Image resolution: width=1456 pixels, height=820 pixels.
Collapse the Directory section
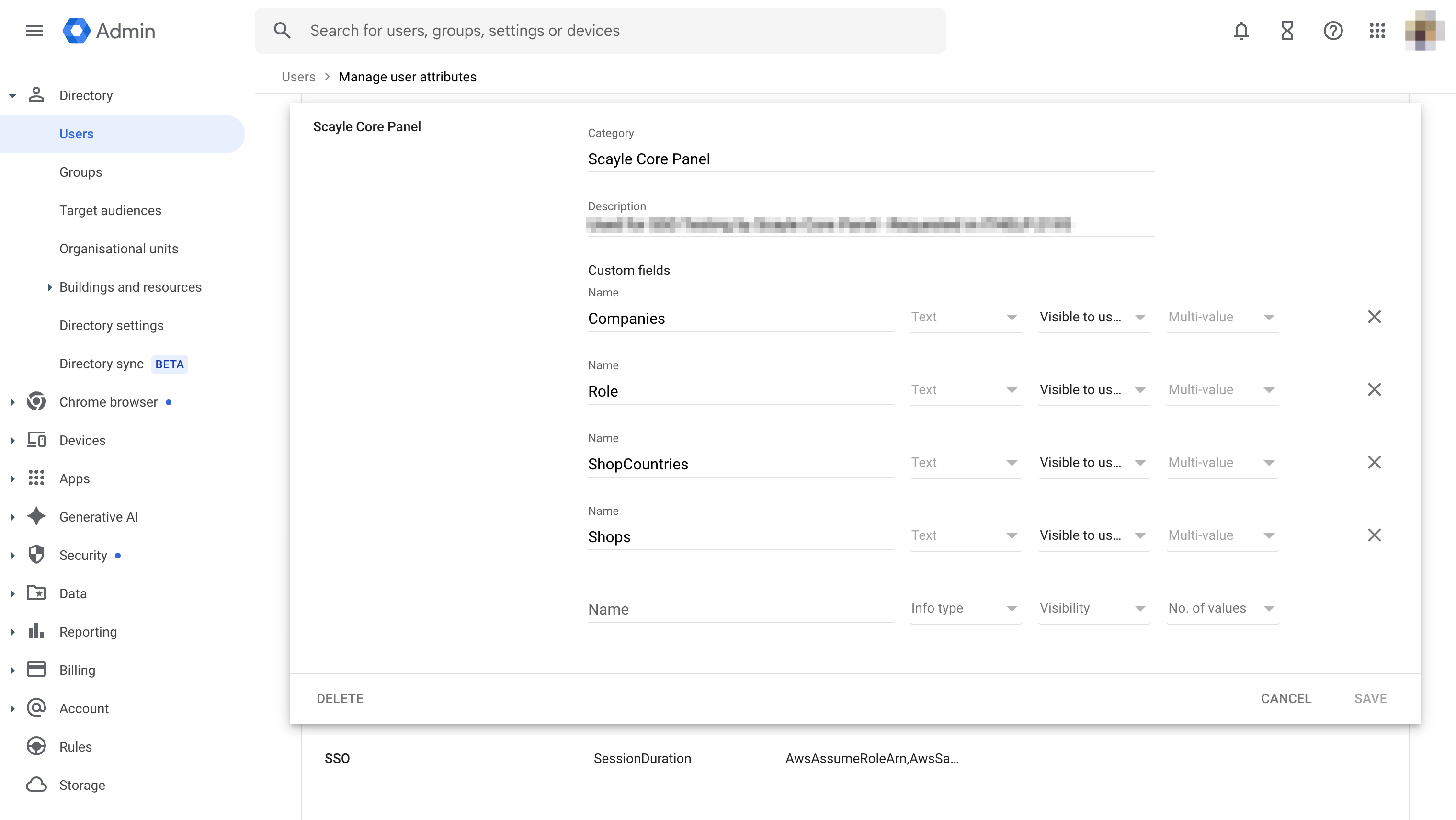pos(12,95)
